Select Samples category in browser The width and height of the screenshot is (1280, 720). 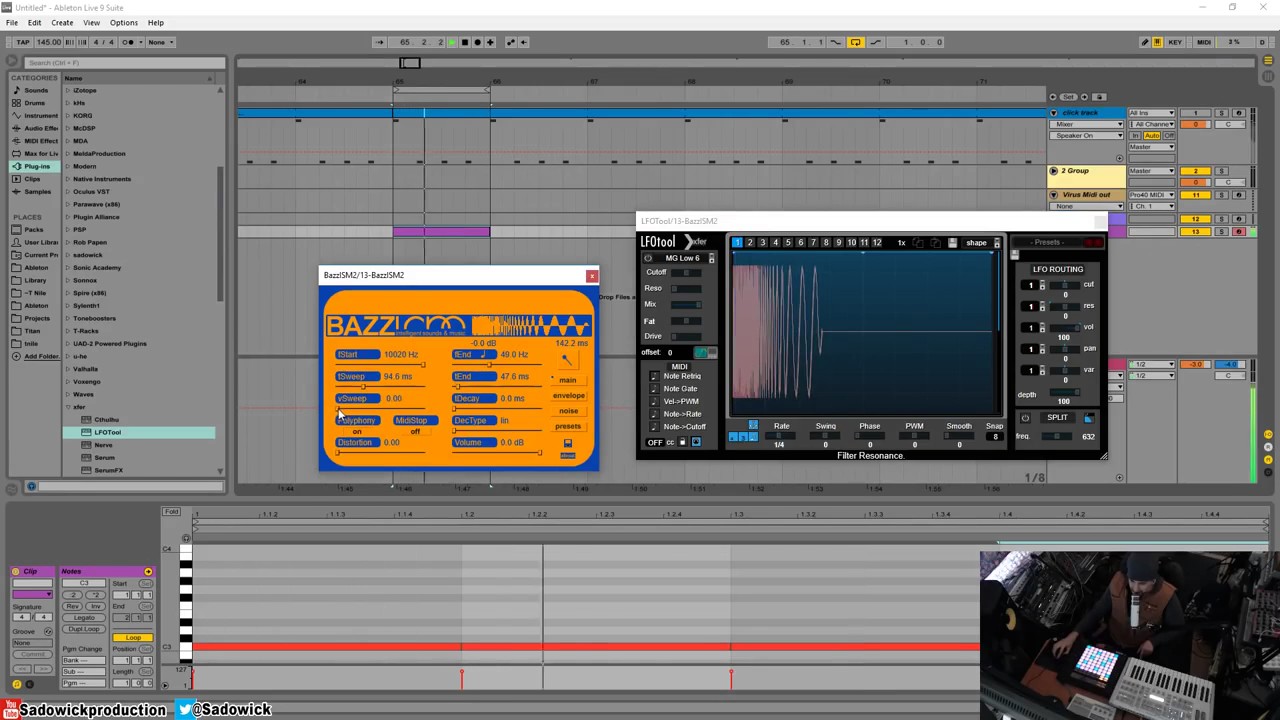(x=35, y=192)
